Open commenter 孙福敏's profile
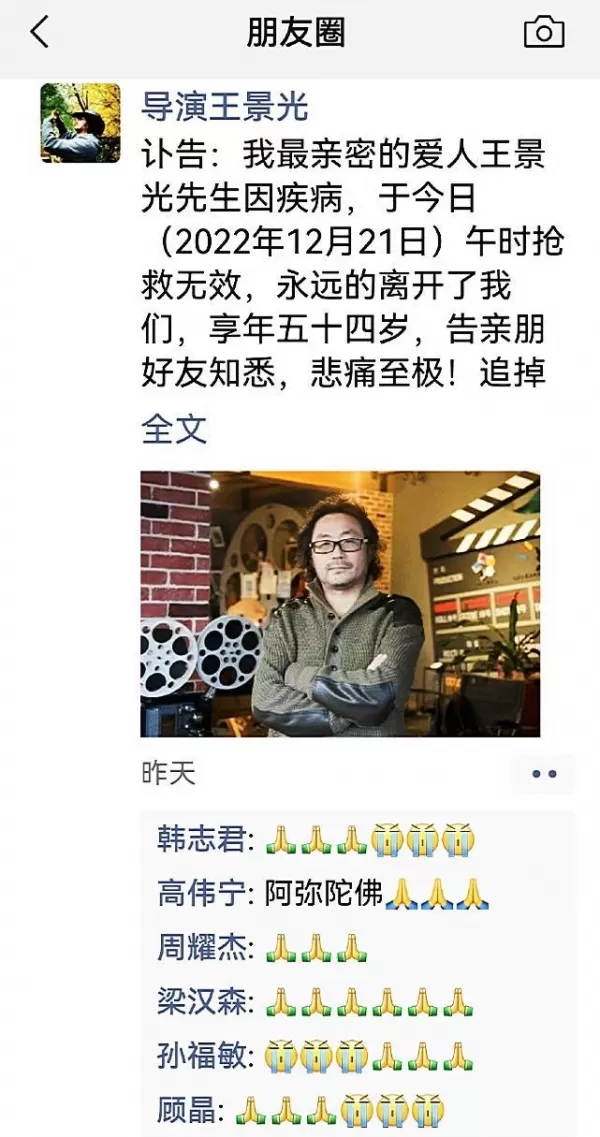This screenshot has width=600, height=1137. [x=202, y=1056]
